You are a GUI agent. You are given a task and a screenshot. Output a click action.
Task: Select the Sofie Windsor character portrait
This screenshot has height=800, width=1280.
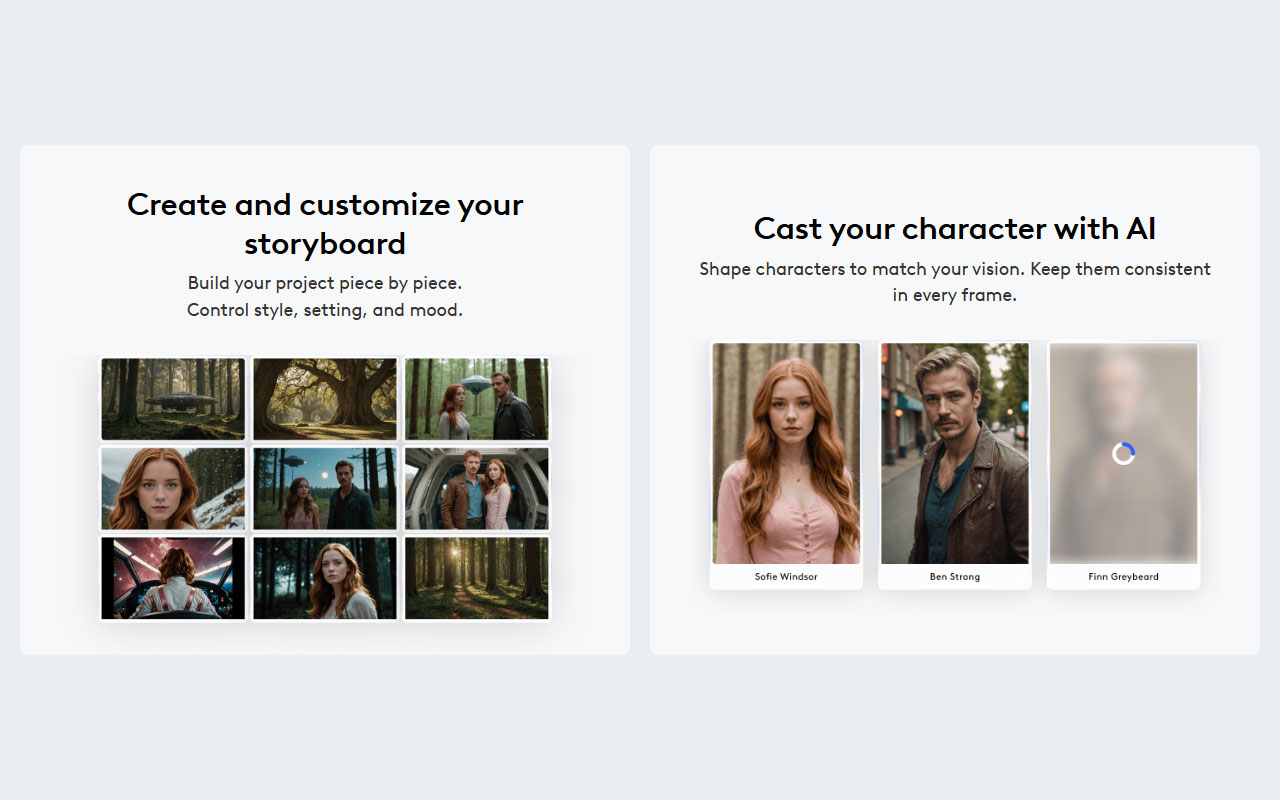786,453
